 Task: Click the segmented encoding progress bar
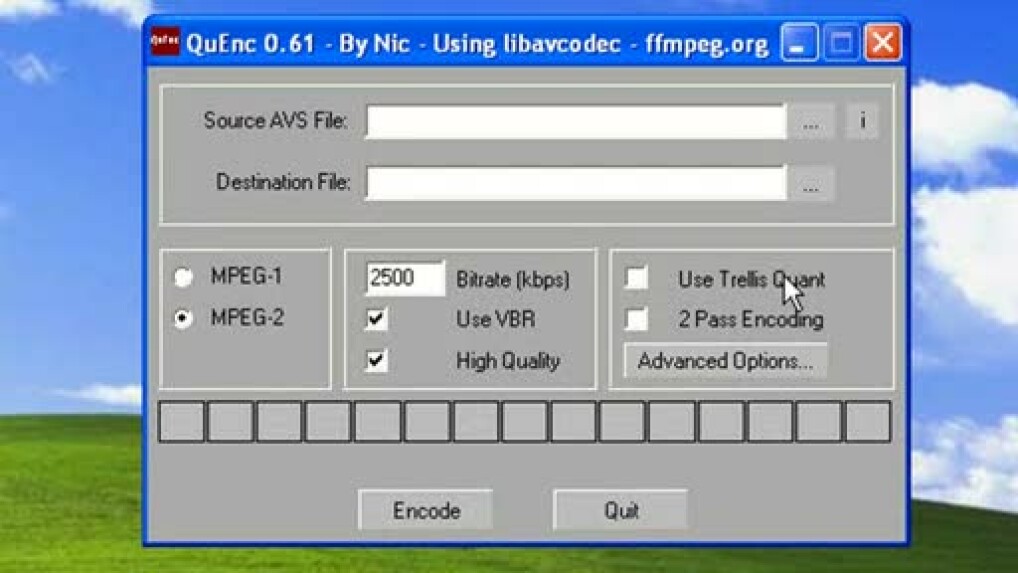click(524, 422)
